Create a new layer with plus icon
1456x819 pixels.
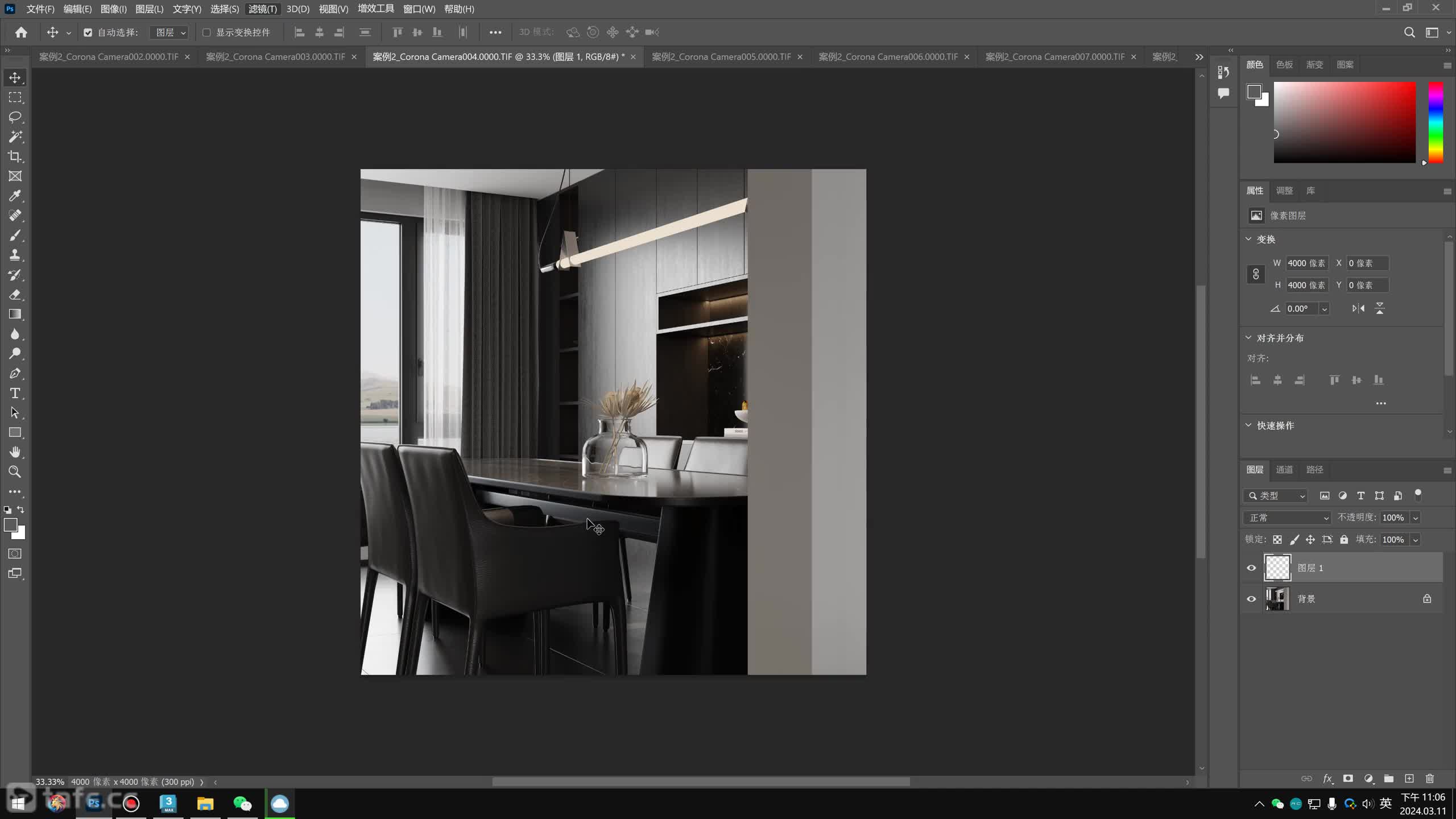coord(1409,779)
